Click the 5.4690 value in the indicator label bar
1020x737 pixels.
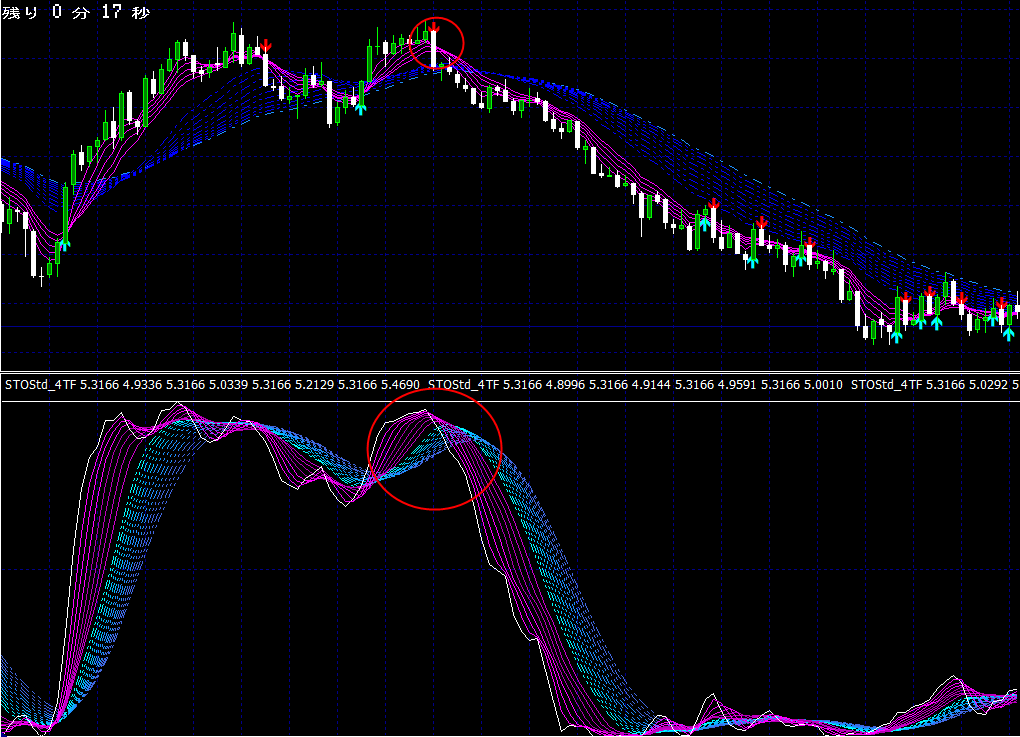coord(400,384)
